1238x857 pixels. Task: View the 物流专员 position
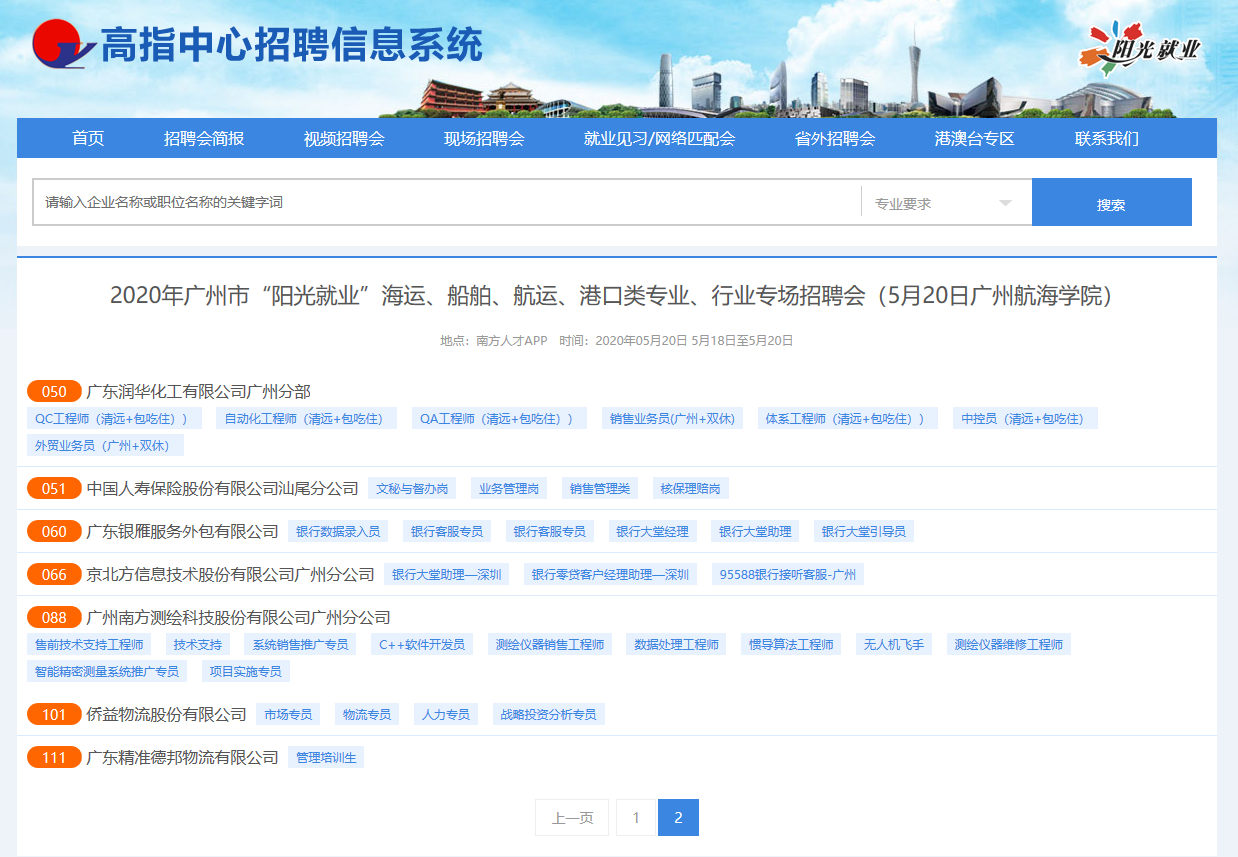(367, 714)
